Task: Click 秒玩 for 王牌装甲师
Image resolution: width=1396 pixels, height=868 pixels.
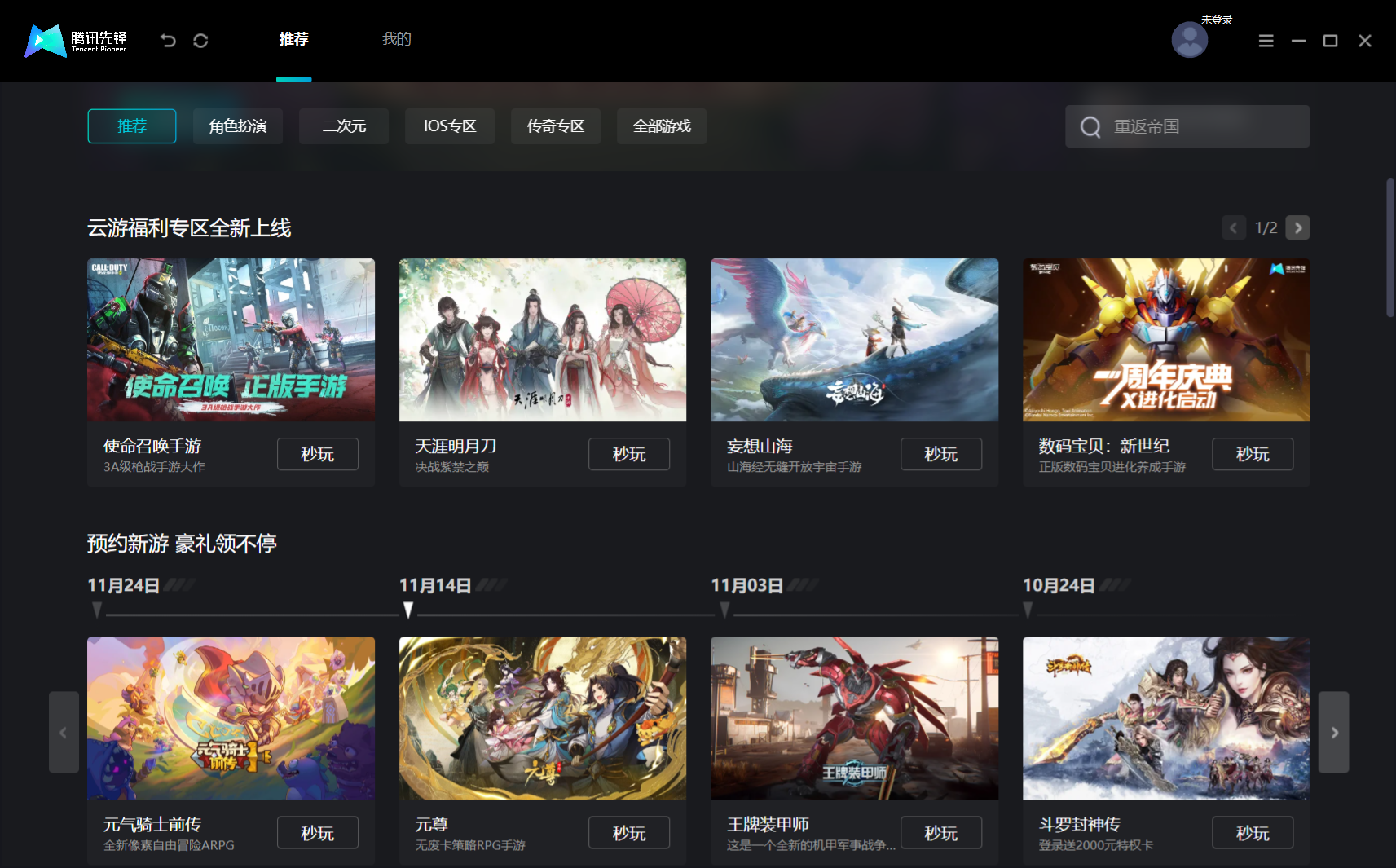Action: 941,833
